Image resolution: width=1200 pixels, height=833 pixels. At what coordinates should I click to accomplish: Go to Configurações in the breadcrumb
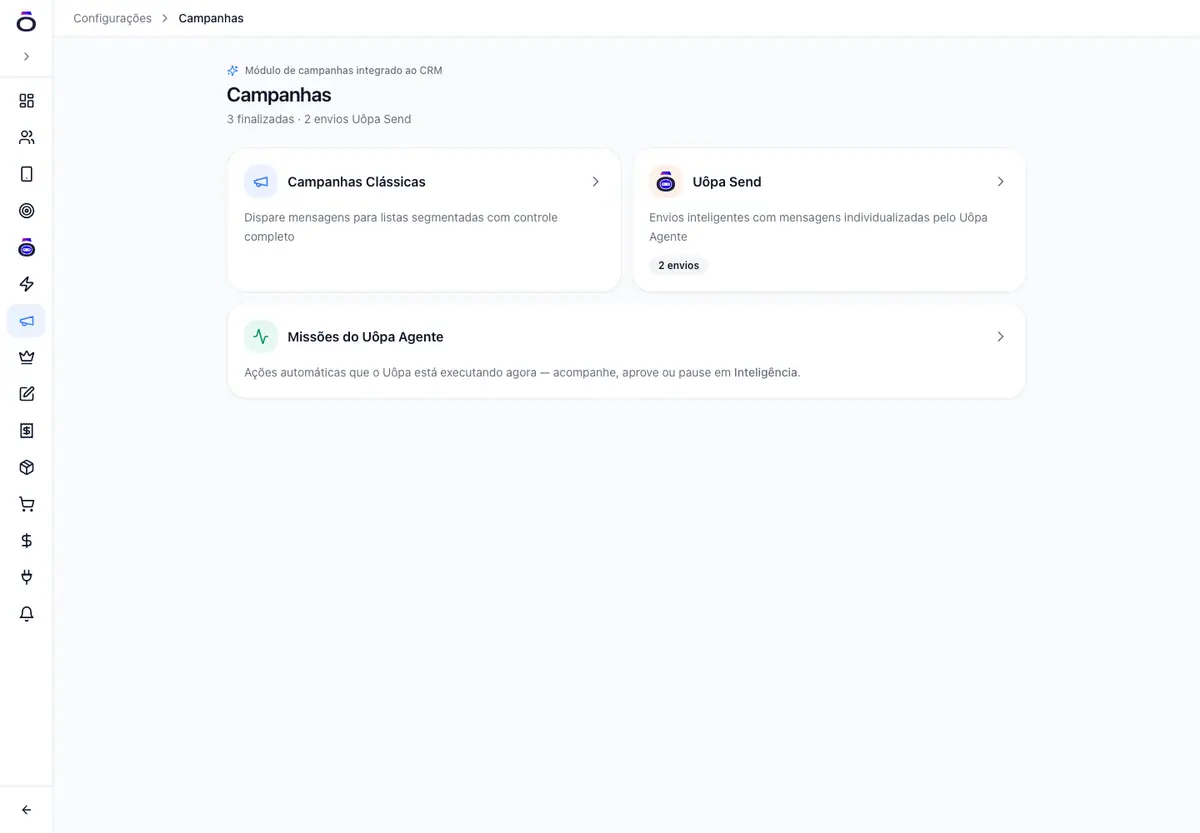(x=112, y=18)
